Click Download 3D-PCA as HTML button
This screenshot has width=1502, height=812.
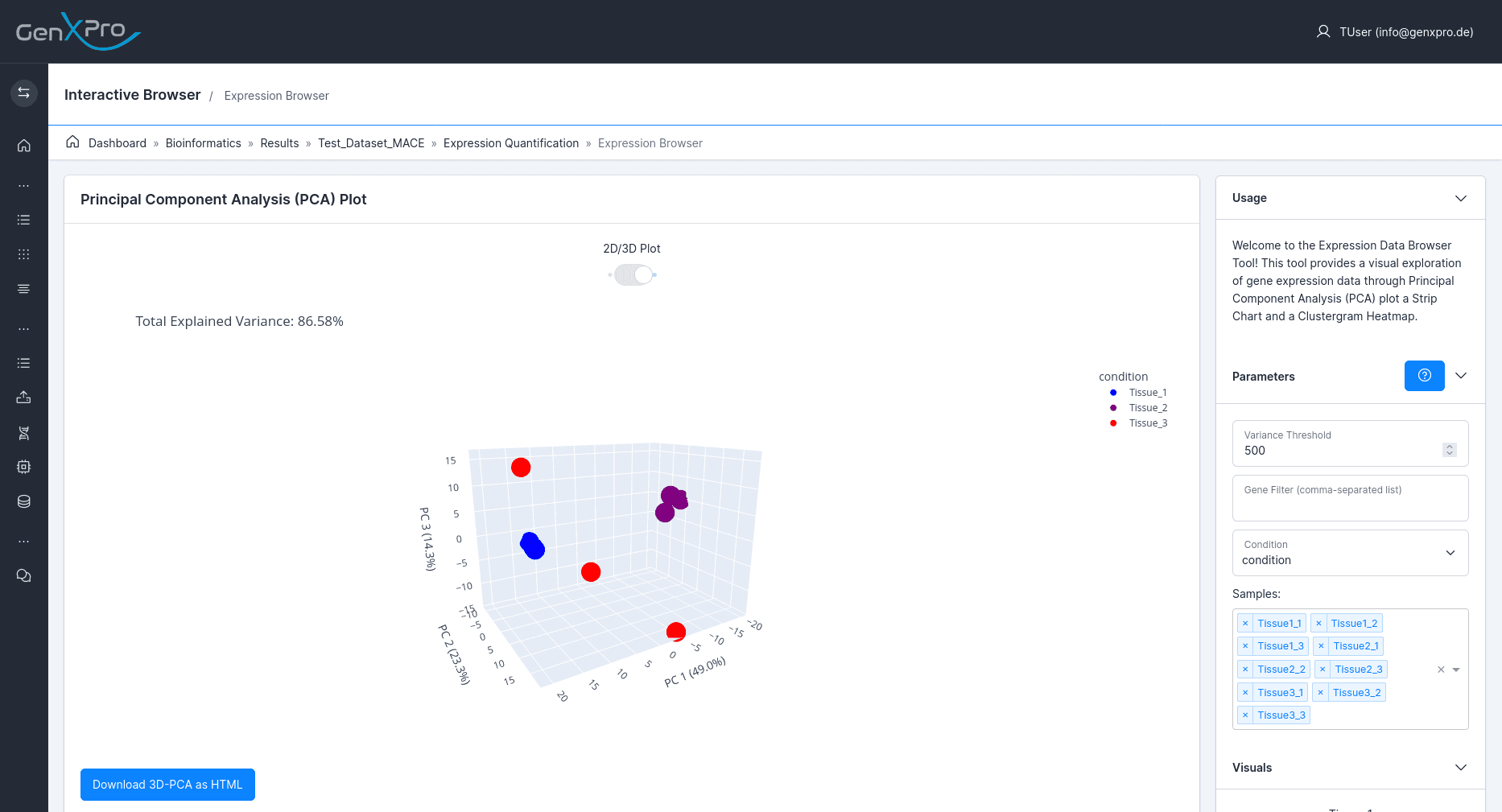pyautogui.click(x=167, y=785)
